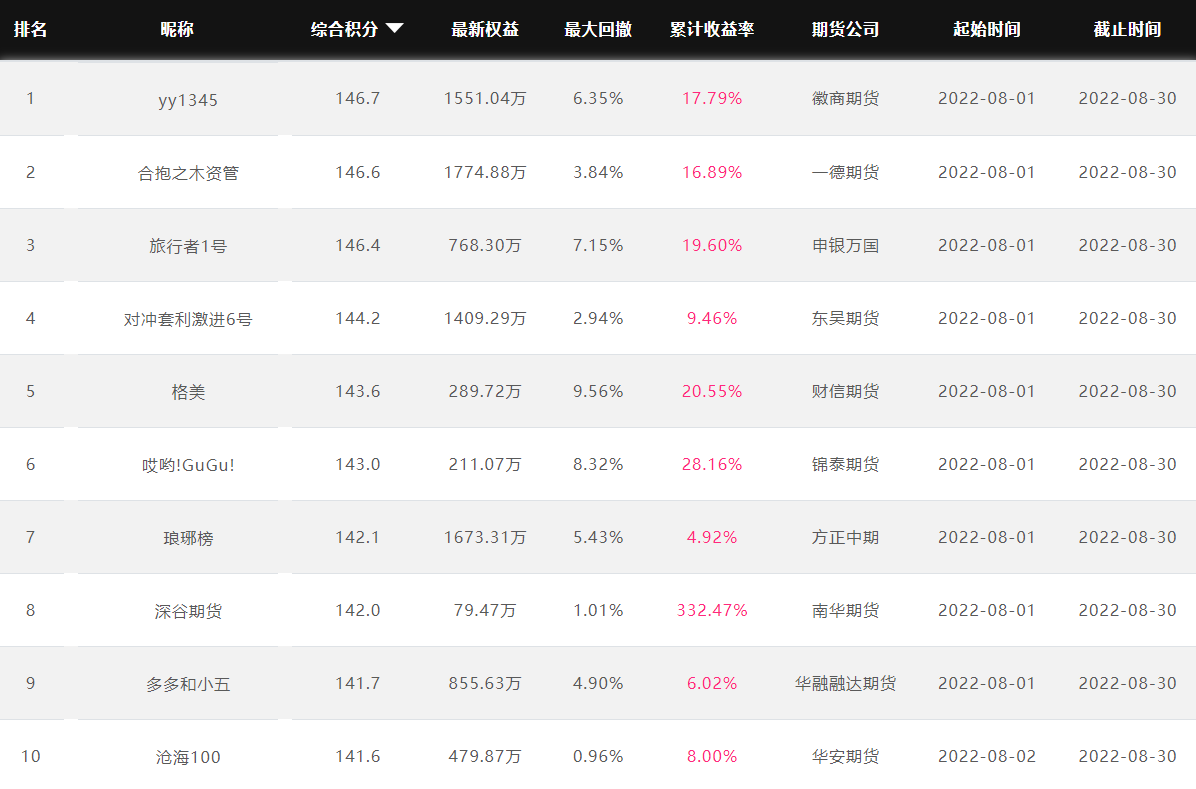Viewport: 1196px width, 789px height.
Task: Select the 东吴期货 company cell
Action: [x=845, y=318]
